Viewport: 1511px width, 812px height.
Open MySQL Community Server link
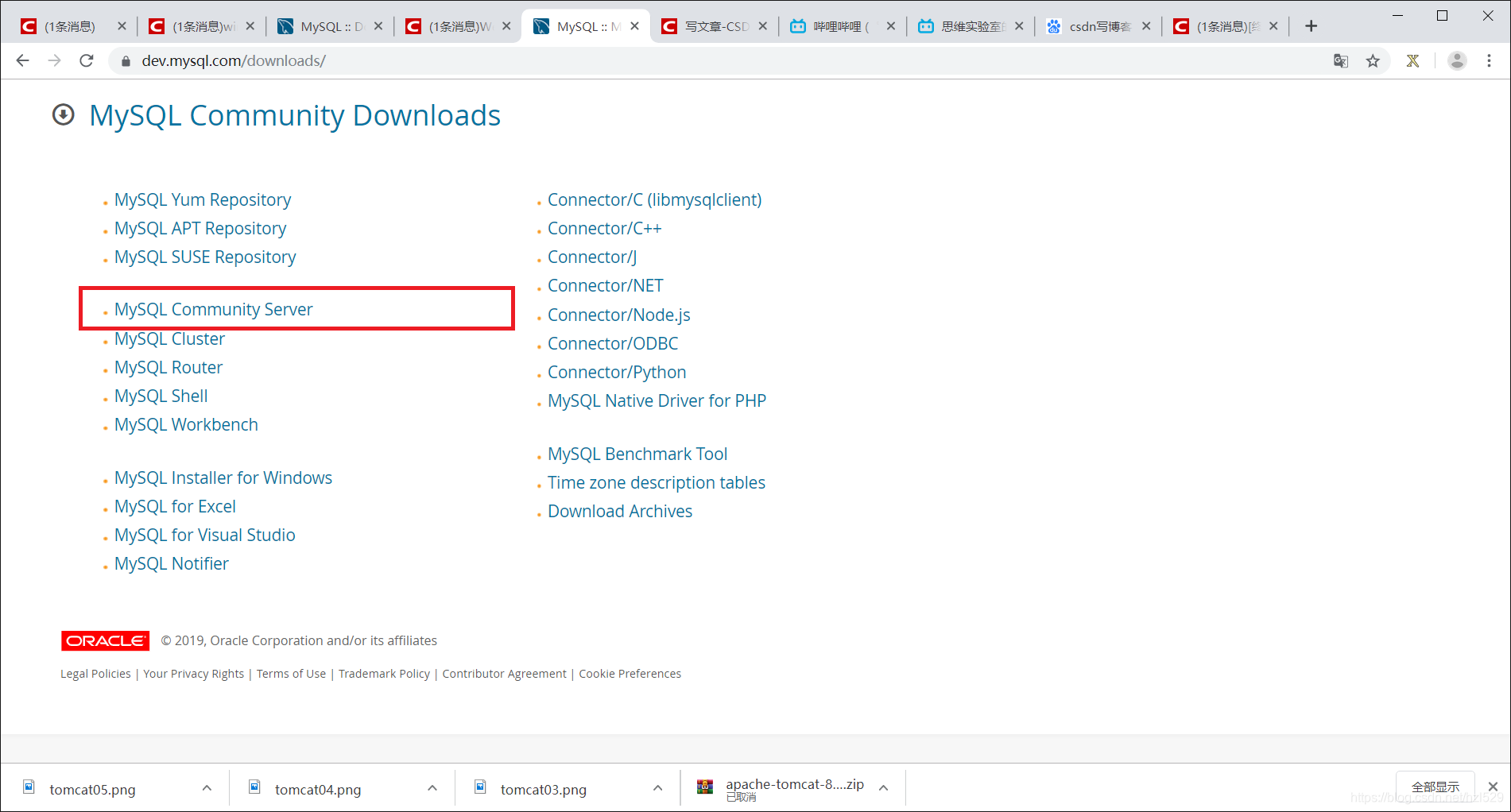pyautogui.click(x=213, y=309)
